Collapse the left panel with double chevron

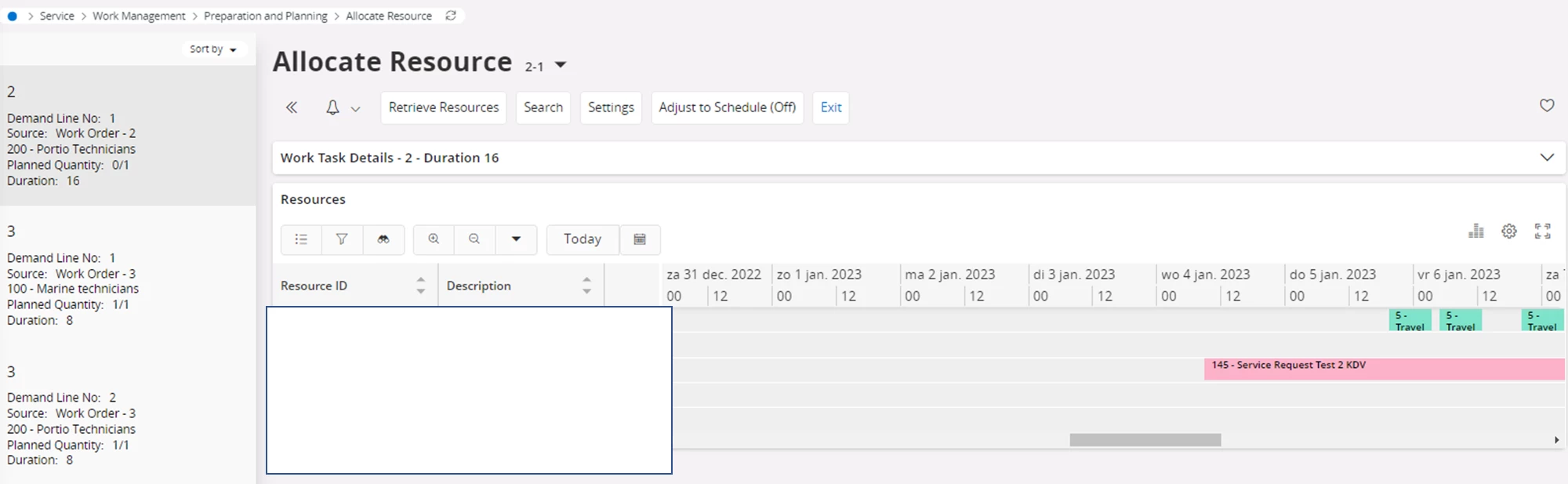292,107
